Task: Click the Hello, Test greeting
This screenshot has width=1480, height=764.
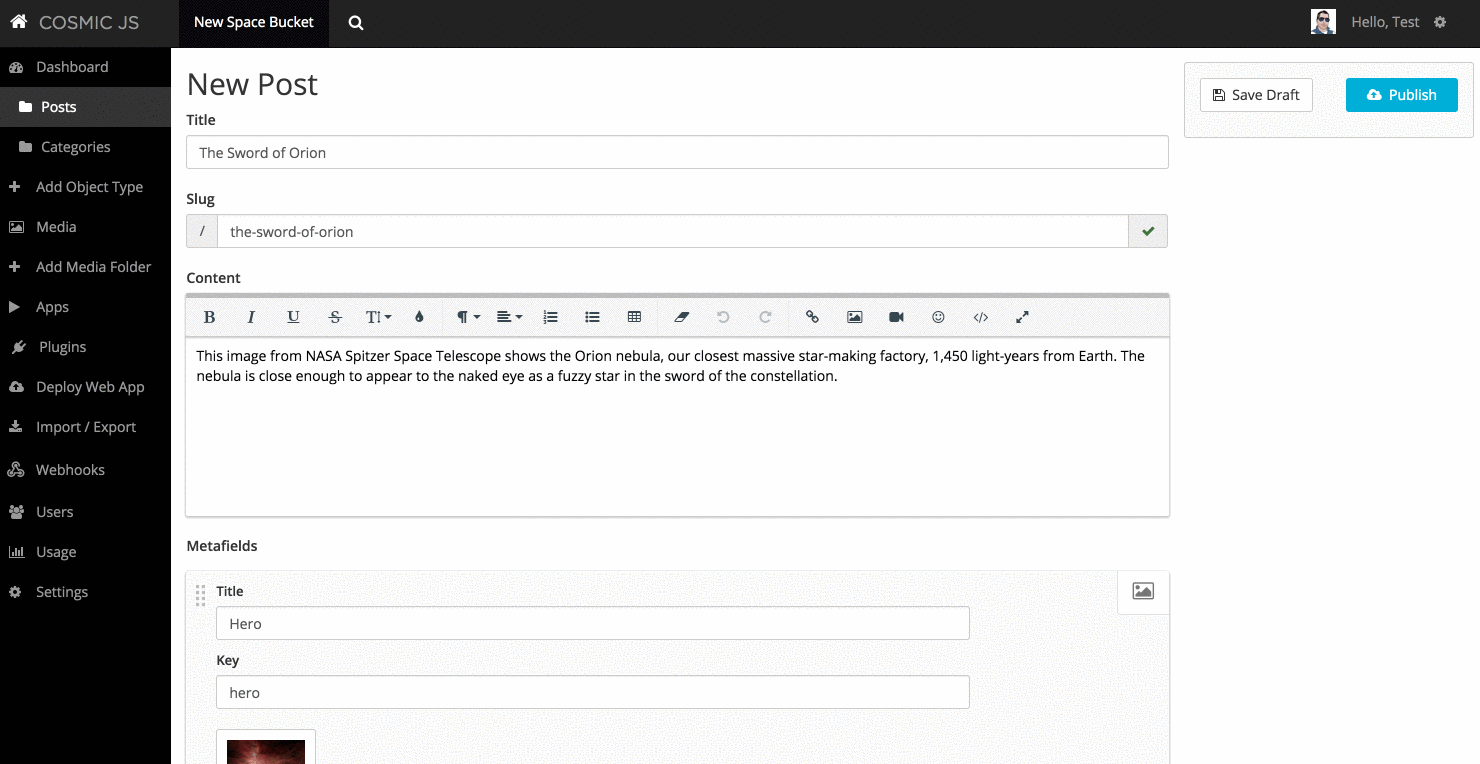Action: click(x=1385, y=22)
